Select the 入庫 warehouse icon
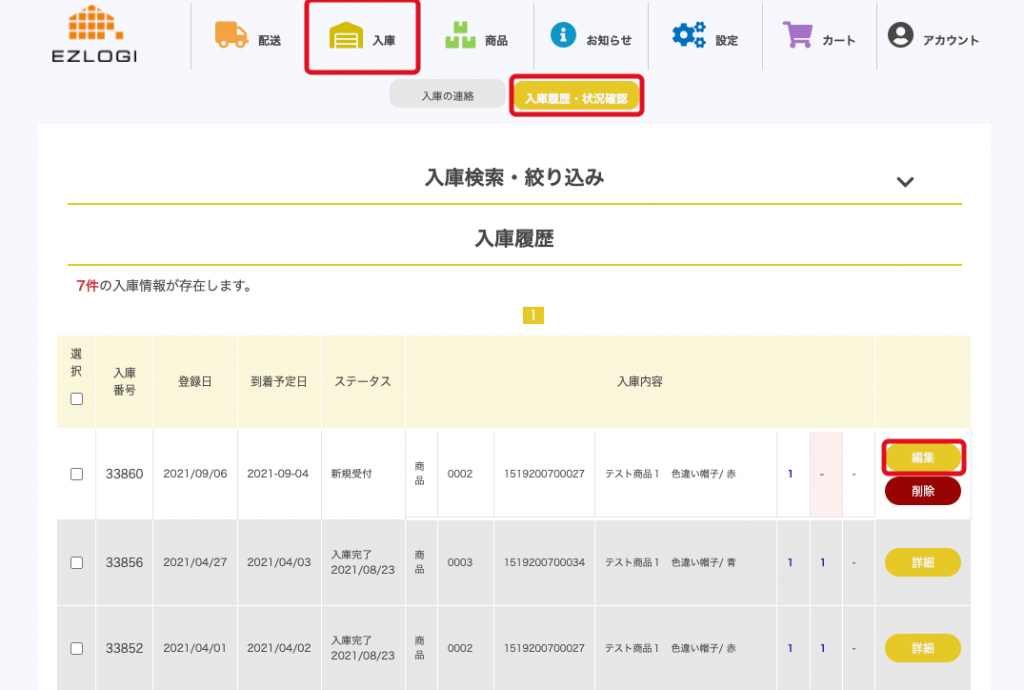This screenshot has height=690, width=1024. (x=346, y=38)
